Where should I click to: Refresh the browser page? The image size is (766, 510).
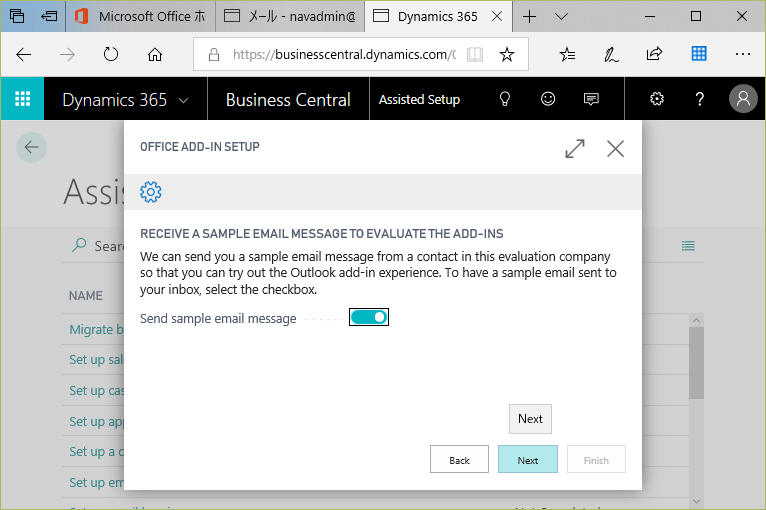pyautogui.click(x=111, y=54)
